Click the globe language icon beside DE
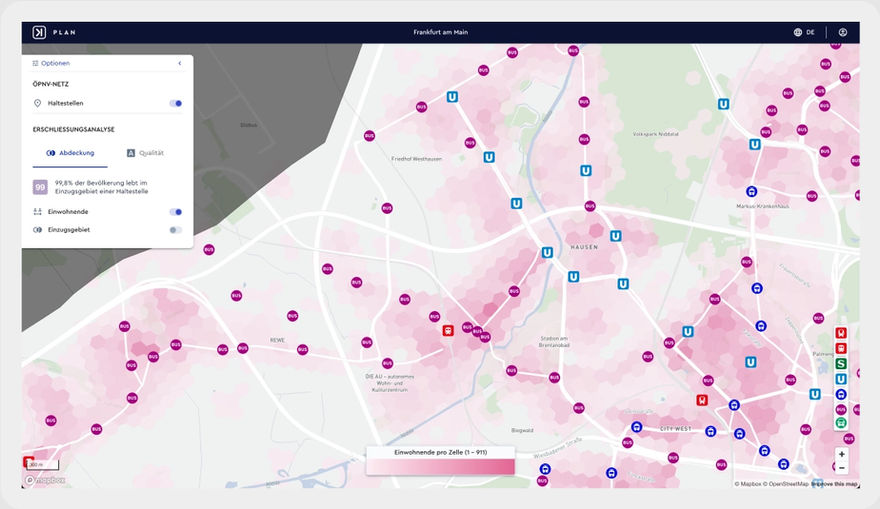Screen dimensions: 880x509 tap(798, 33)
